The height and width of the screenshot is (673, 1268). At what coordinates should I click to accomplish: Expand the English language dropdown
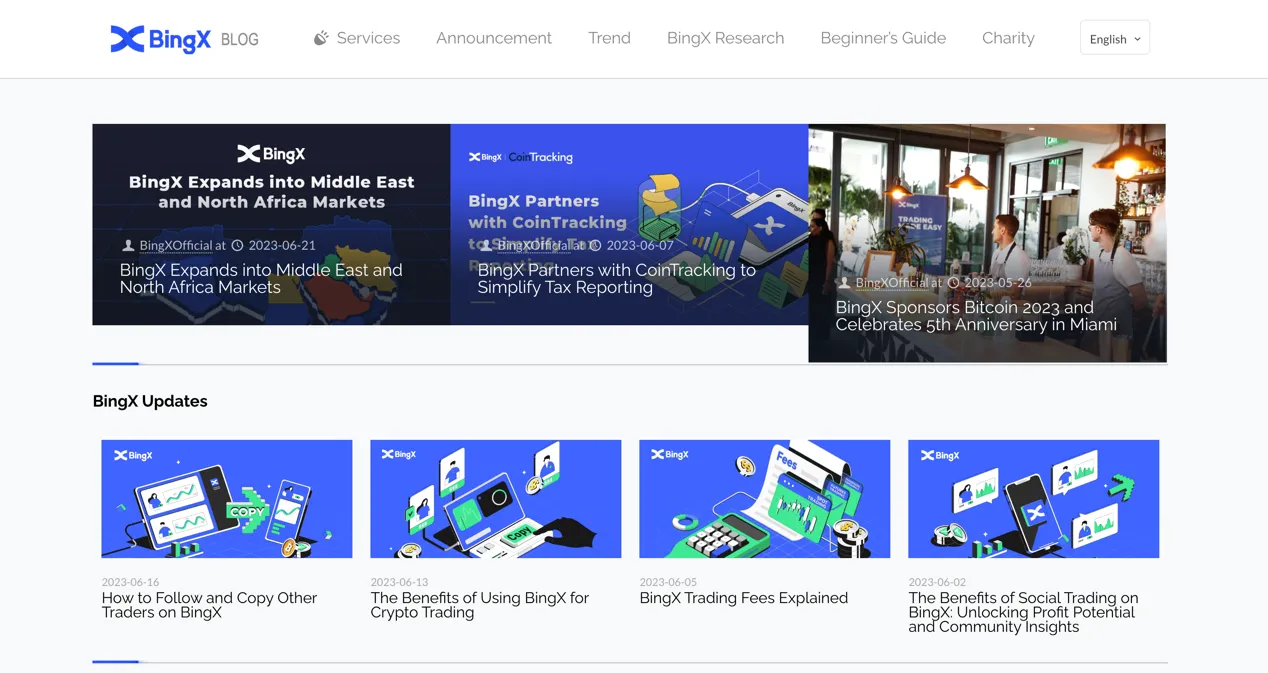point(1115,38)
